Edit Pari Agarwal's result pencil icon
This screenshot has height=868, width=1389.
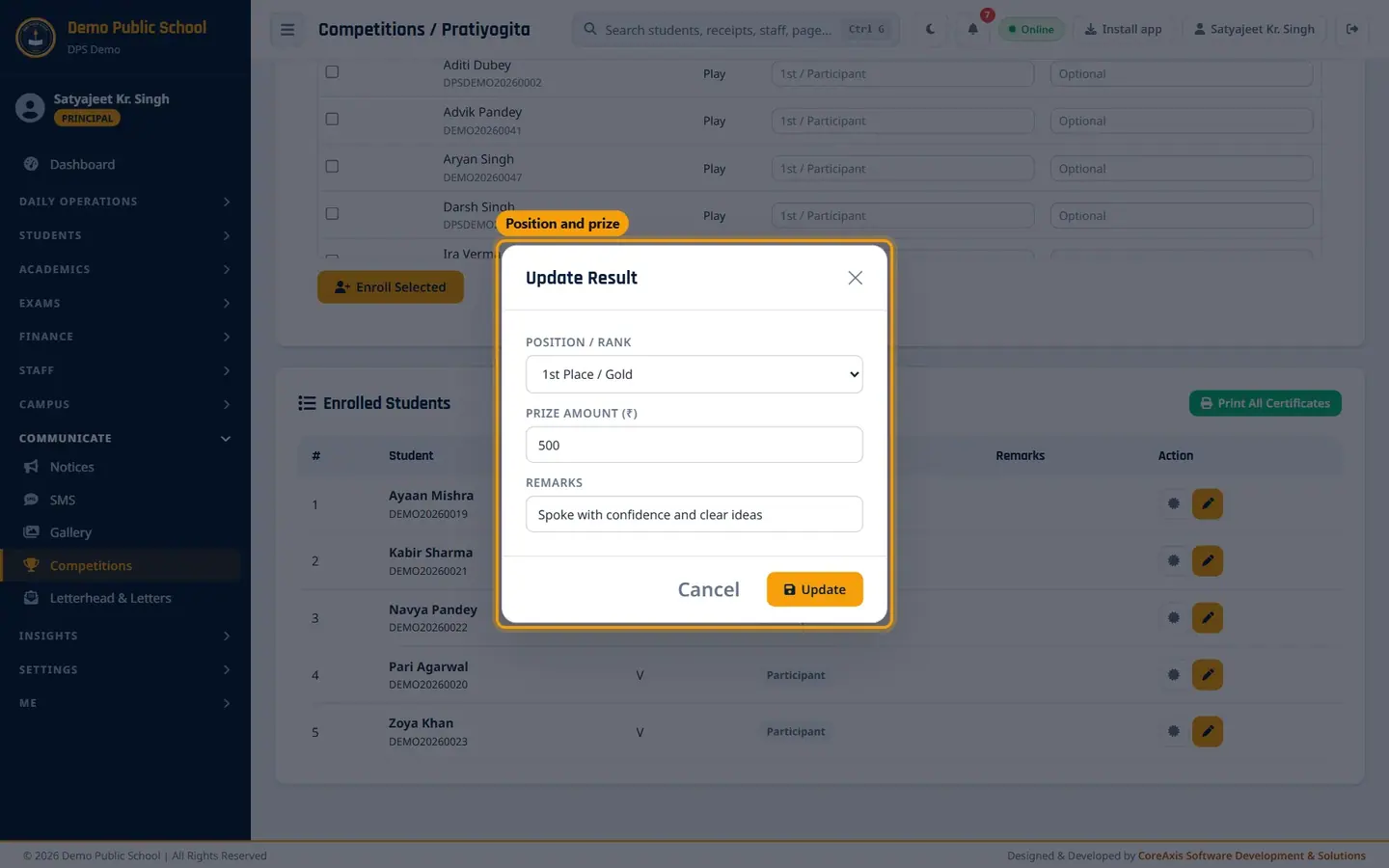(x=1207, y=674)
